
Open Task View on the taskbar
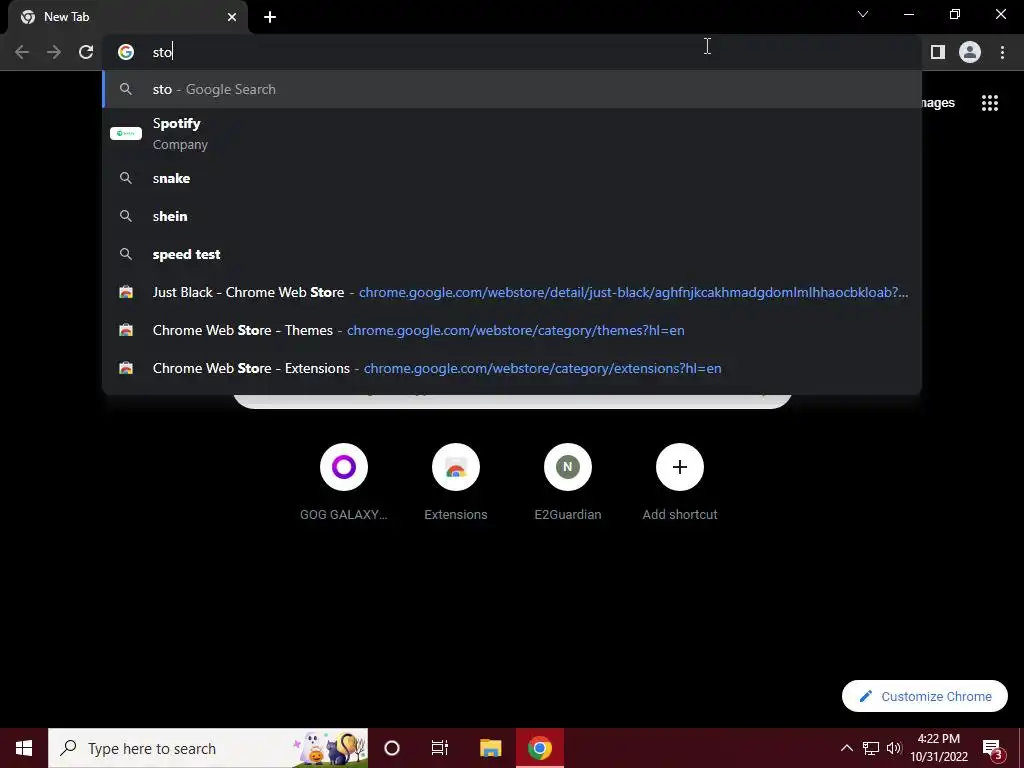pyautogui.click(x=440, y=748)
